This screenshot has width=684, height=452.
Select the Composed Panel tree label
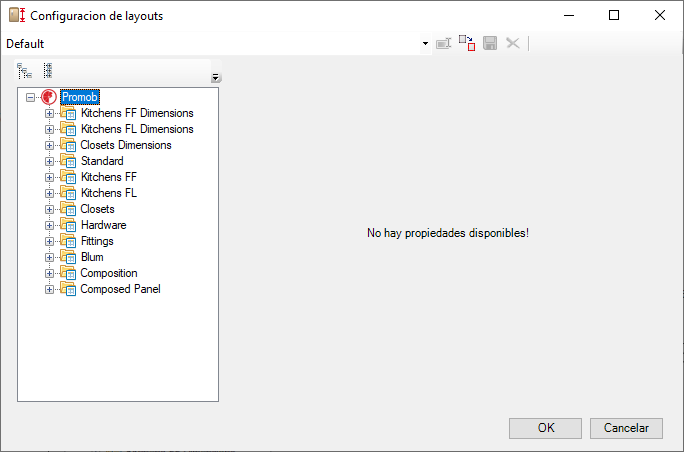pyautogui.click(x=120, y=289)
